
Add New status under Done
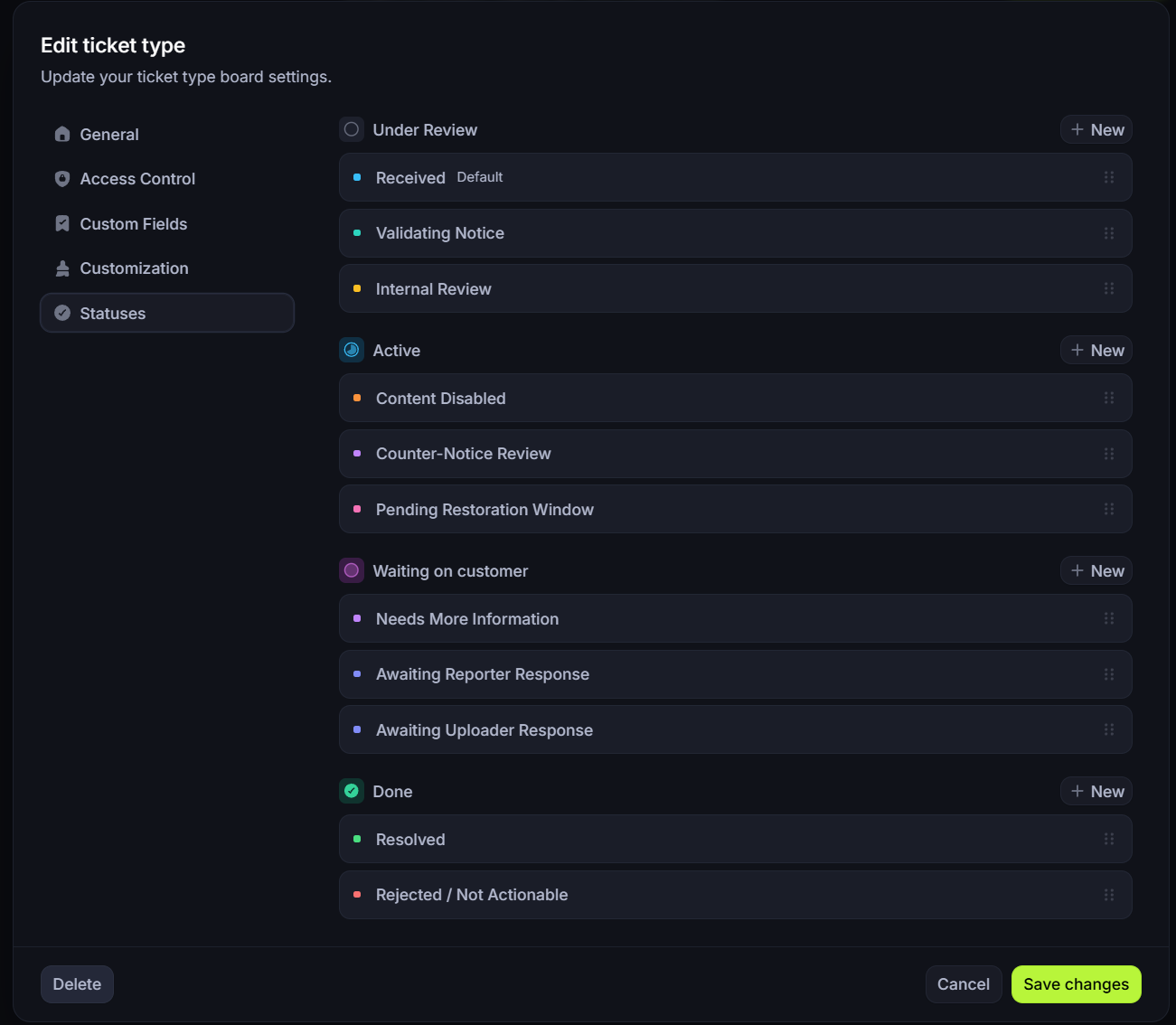[x=1096, y=791]
